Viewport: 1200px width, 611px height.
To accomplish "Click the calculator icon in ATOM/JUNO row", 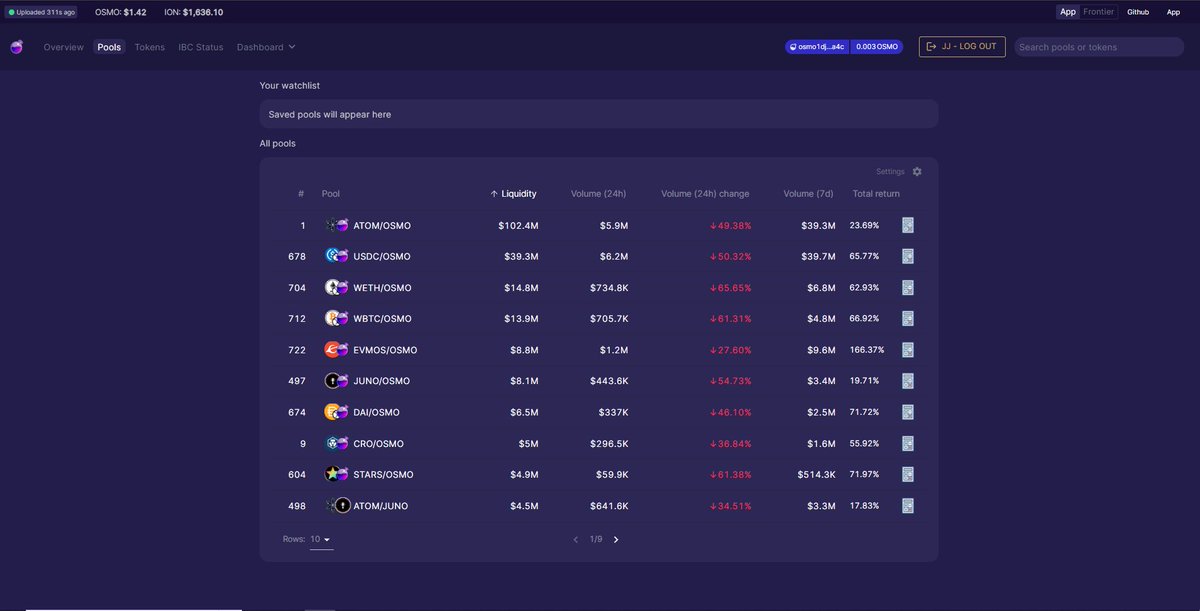I will pos(908,506).
